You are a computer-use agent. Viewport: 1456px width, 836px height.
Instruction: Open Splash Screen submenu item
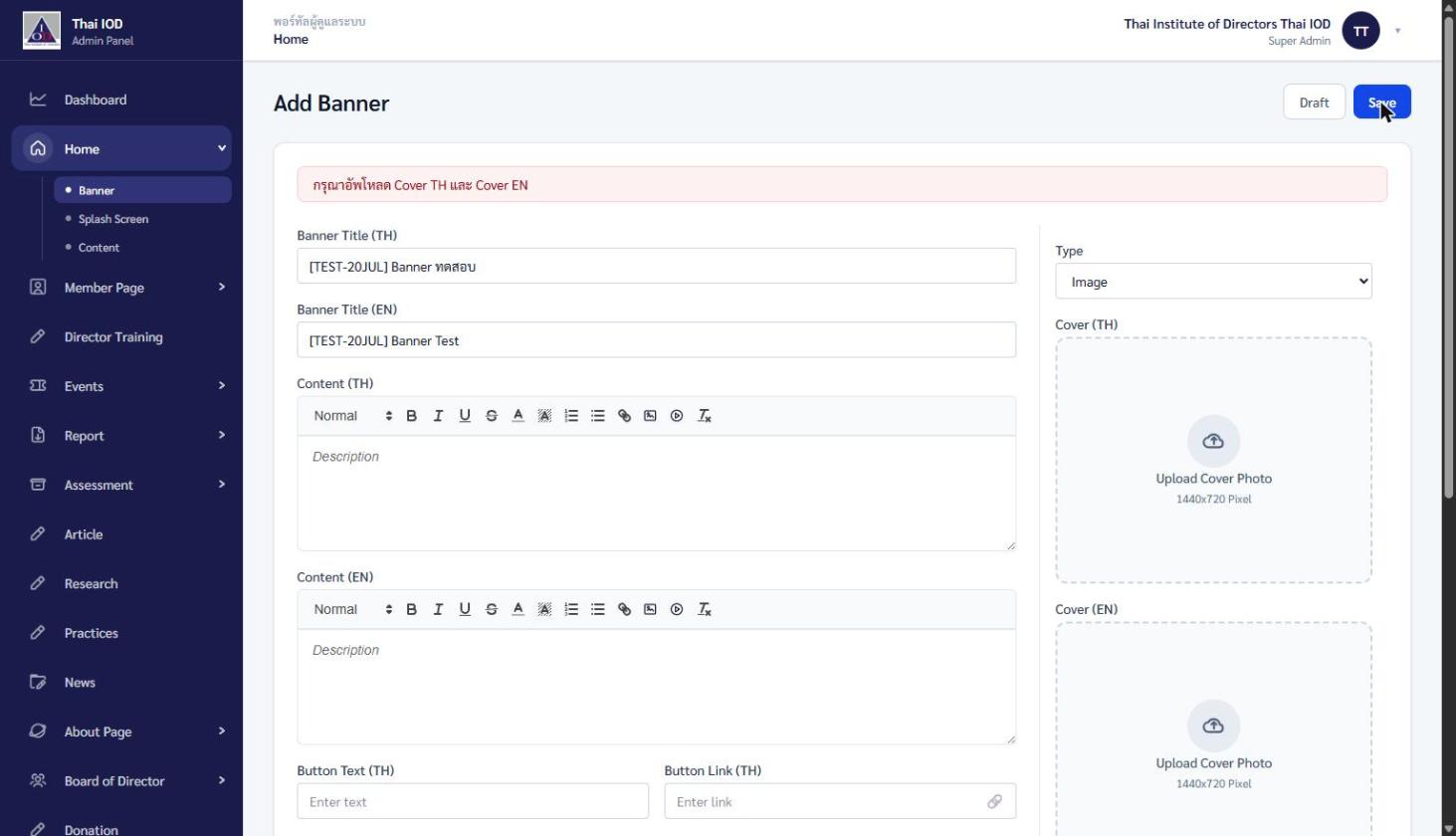coord(113,219)
